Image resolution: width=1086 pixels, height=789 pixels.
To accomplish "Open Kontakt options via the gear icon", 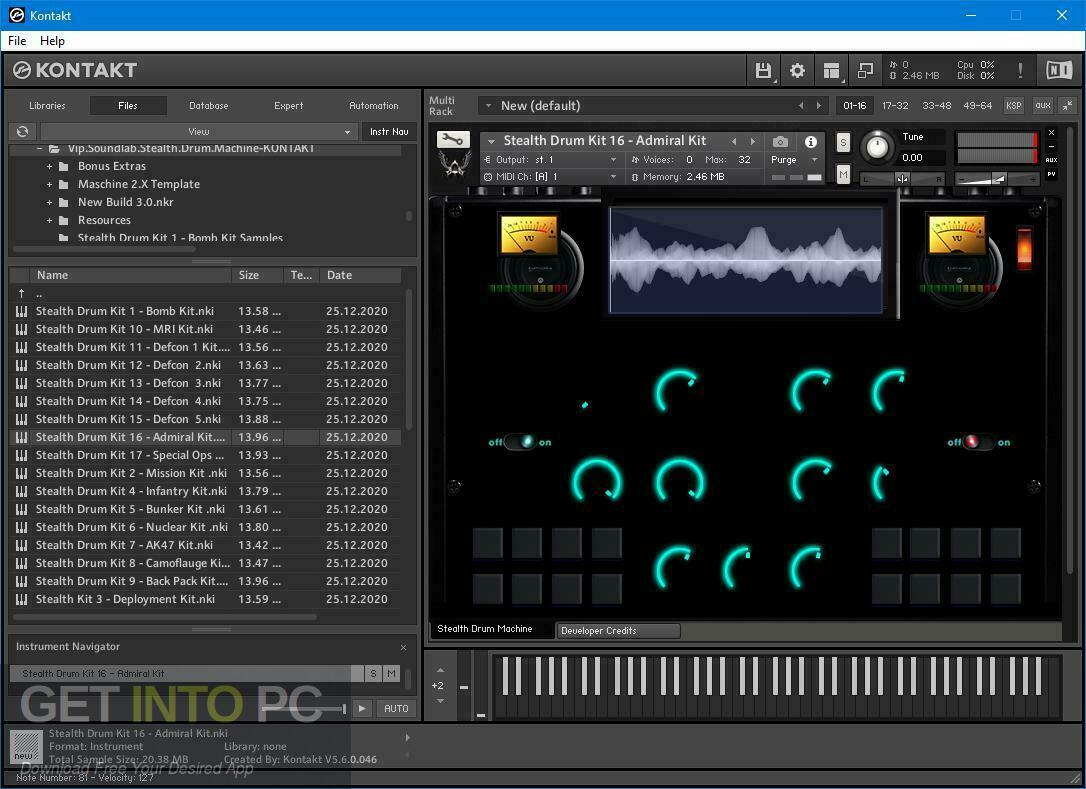I will tap(797, 70).
